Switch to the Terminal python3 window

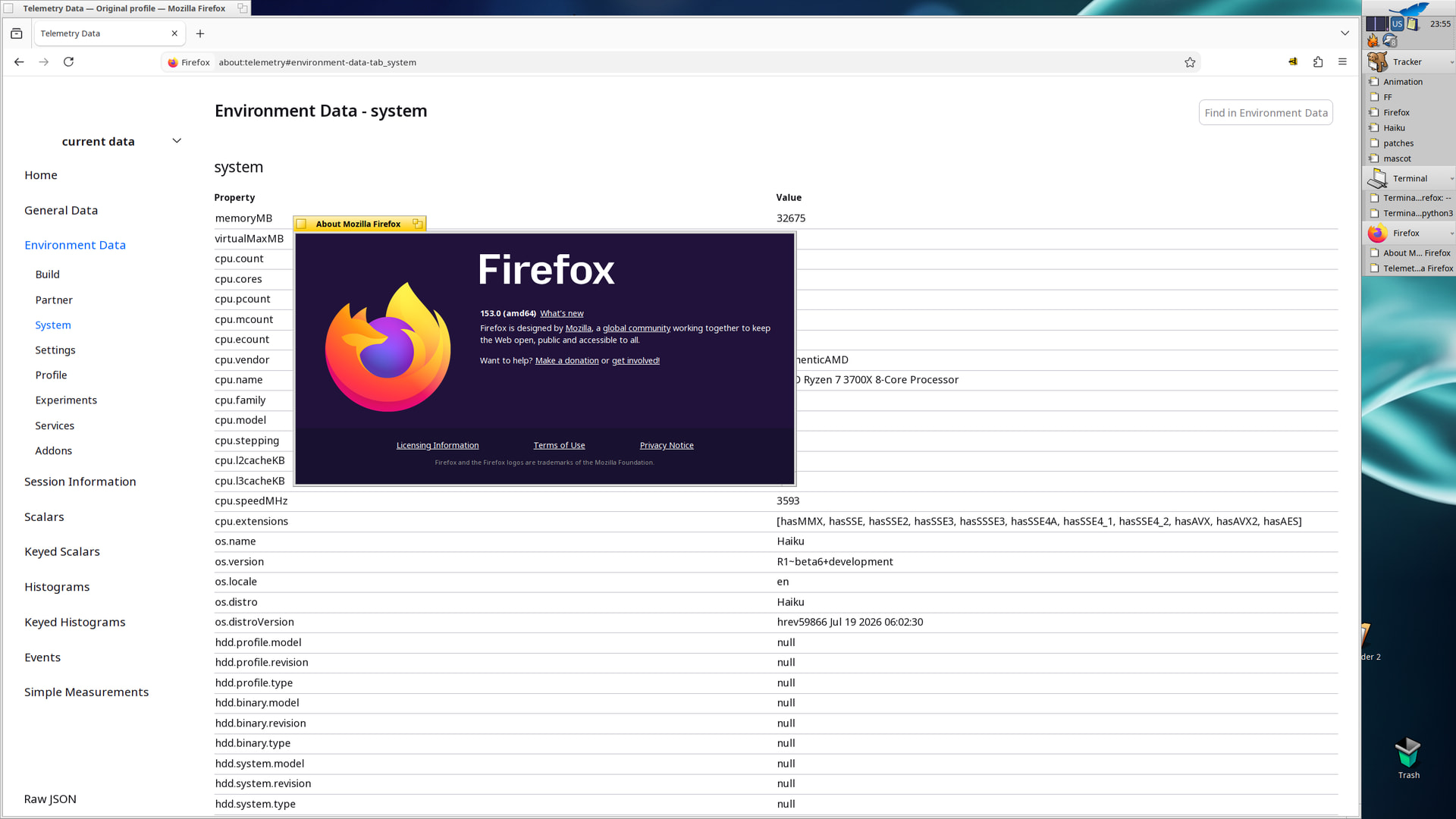click(x=1410, y=214)
